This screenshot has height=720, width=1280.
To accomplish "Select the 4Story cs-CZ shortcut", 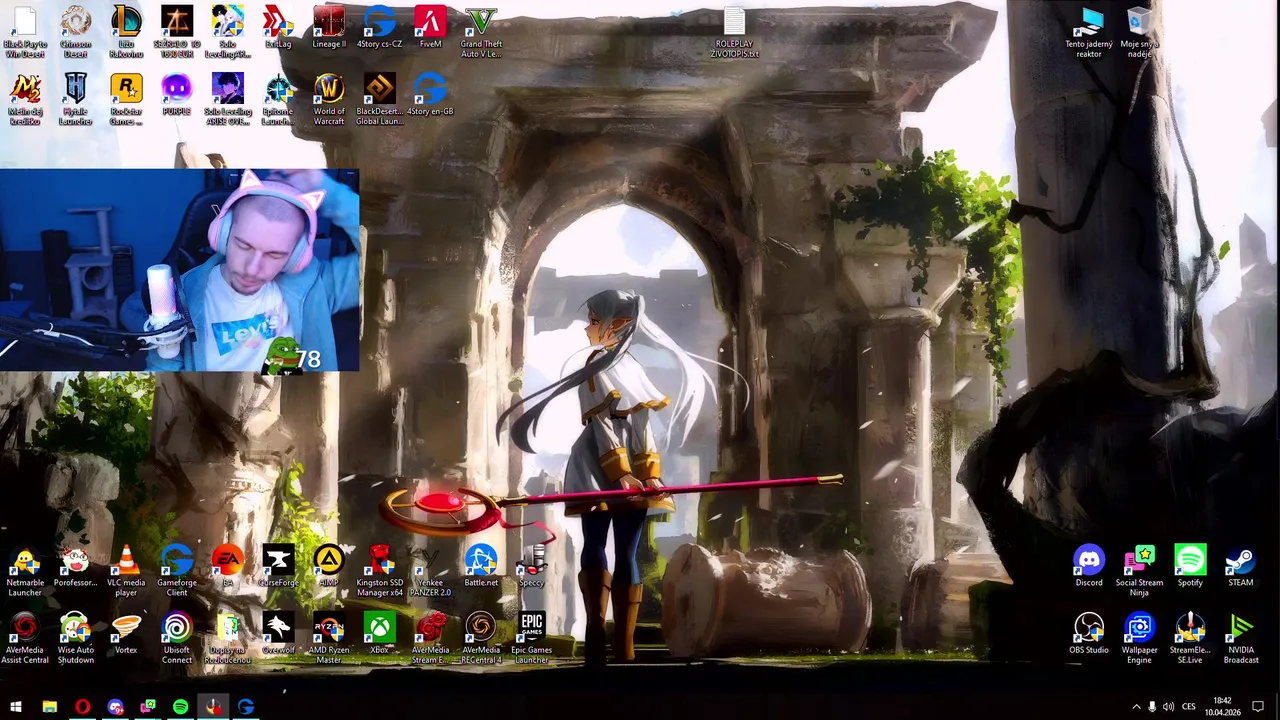I will click(379, 27).
